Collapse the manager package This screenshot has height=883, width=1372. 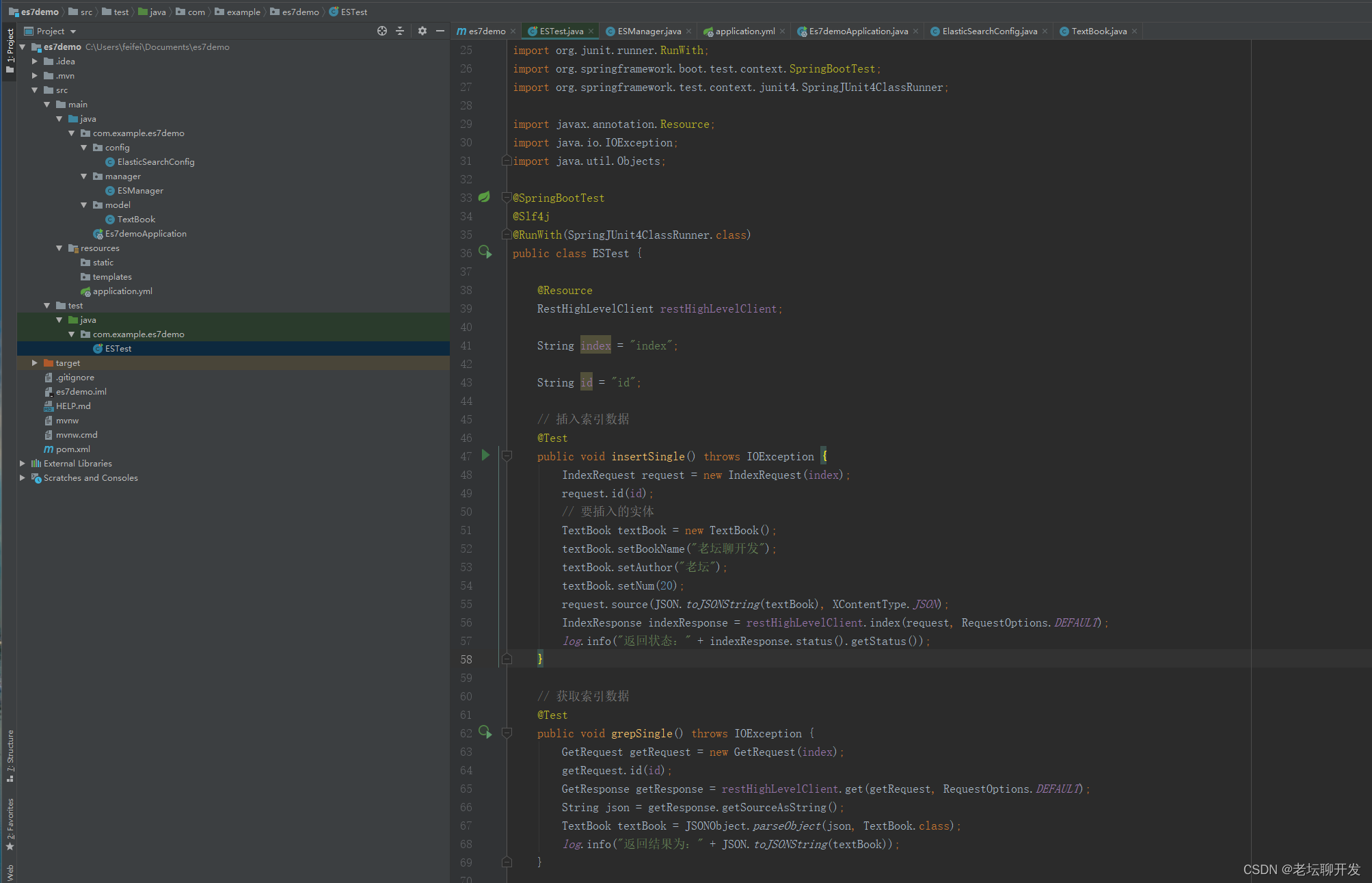(x=84, y=176)
